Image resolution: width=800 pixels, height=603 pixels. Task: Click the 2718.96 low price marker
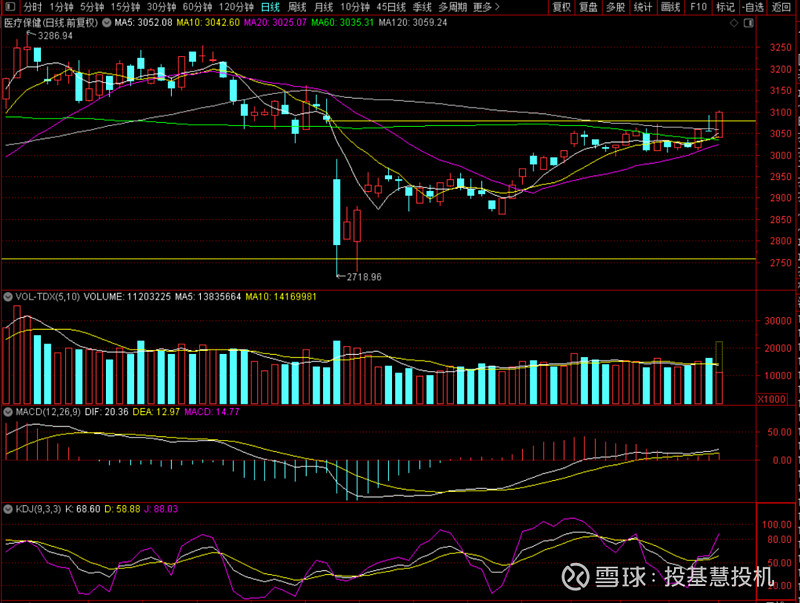point(365,276)
